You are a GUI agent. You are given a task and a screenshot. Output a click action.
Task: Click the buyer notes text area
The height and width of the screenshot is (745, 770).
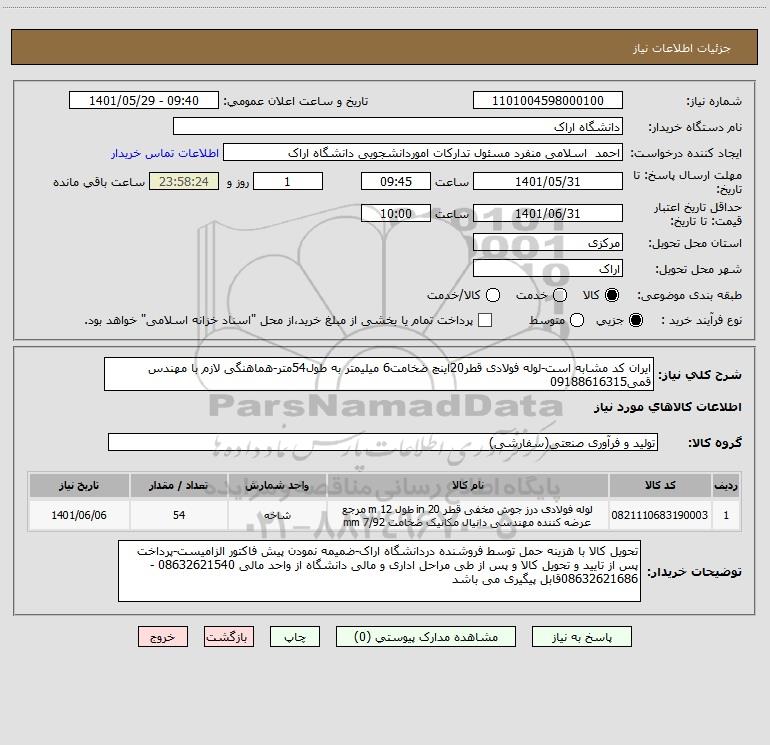coord(379,571)
